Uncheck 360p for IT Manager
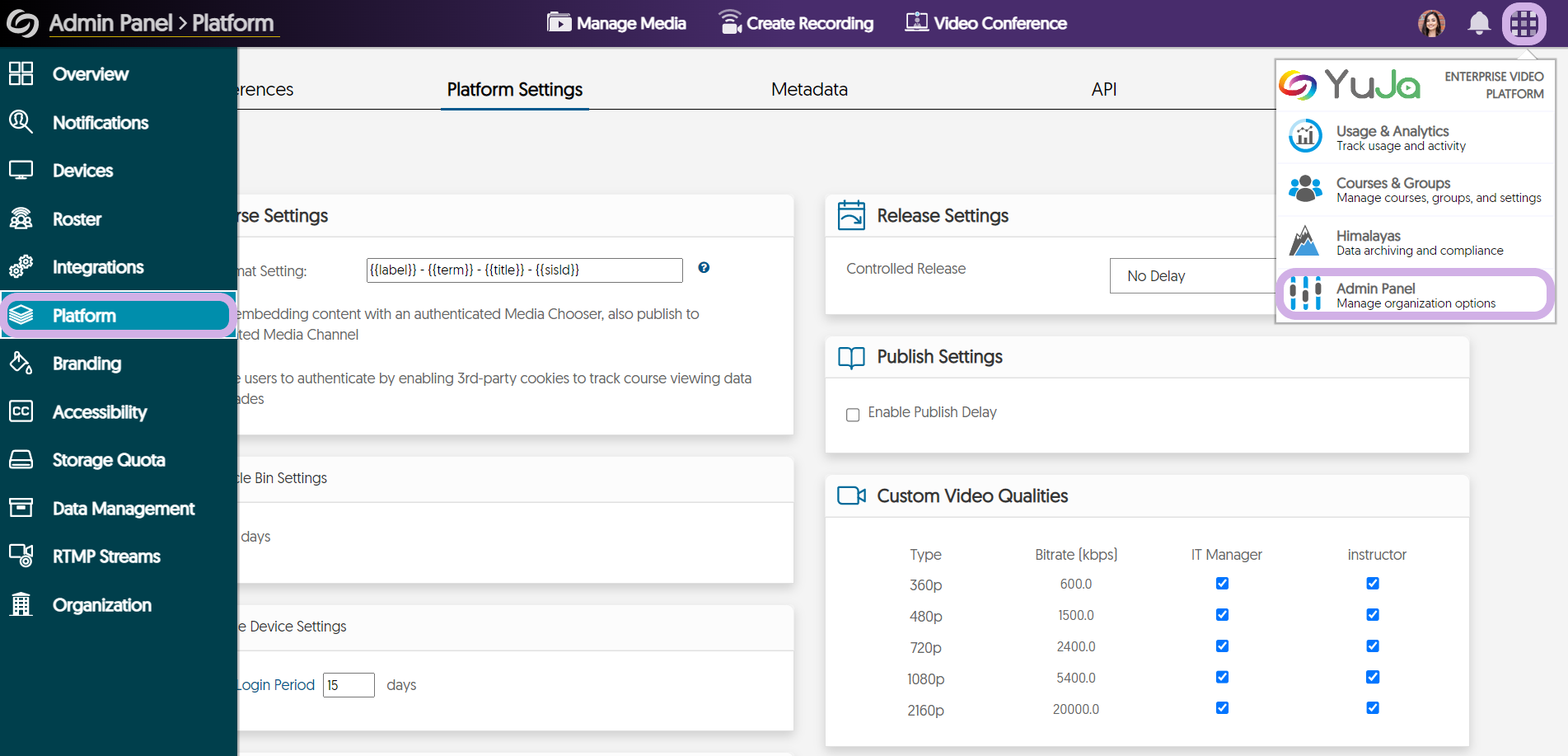 (1222, 584)
